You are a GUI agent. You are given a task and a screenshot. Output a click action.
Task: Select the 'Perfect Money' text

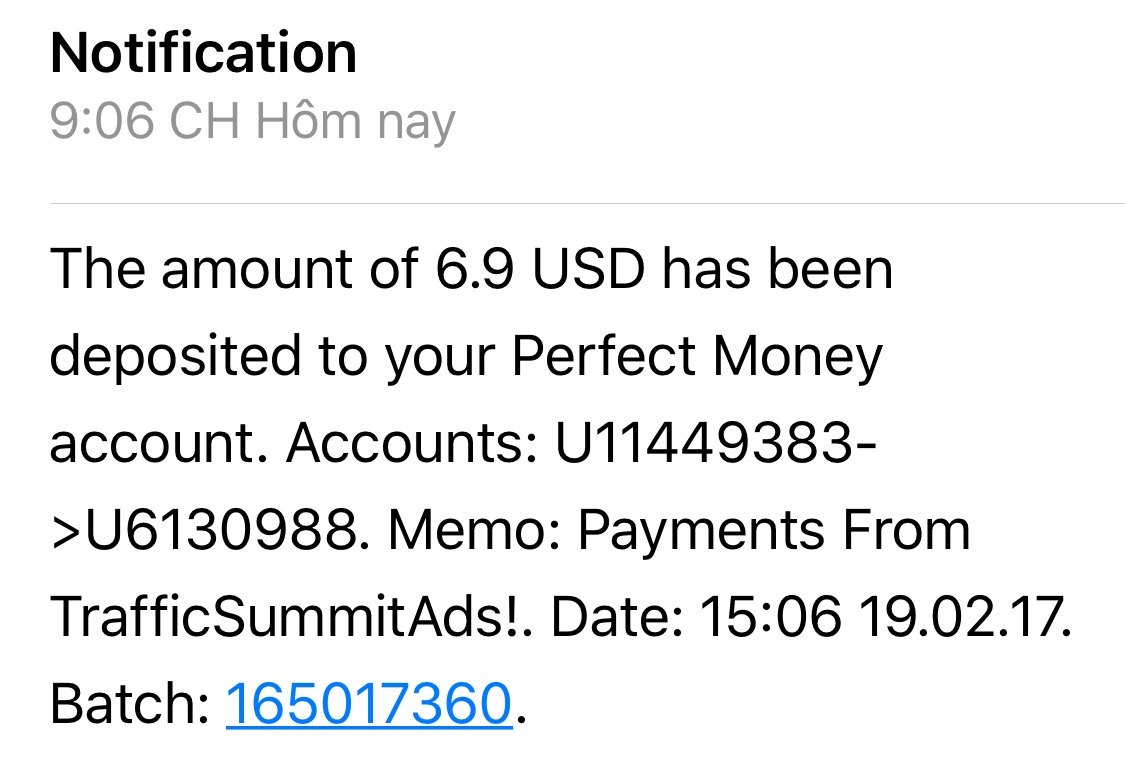click(x=699, y=356)
